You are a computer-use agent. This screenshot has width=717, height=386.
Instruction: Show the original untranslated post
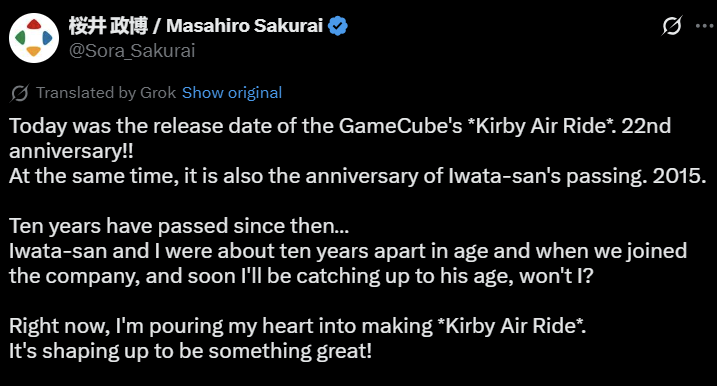232,93
